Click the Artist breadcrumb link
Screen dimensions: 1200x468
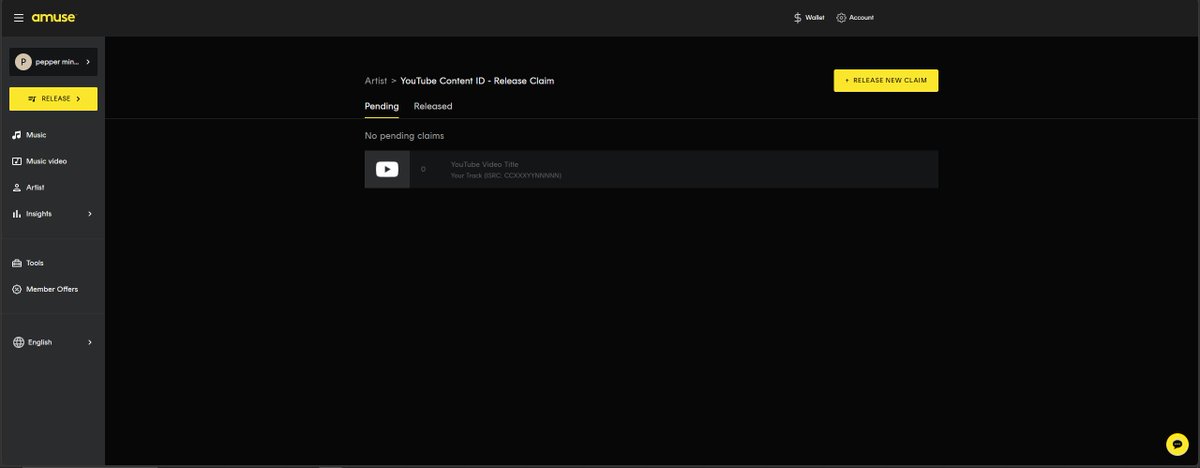pyautogui.click(x=376, y=80)
